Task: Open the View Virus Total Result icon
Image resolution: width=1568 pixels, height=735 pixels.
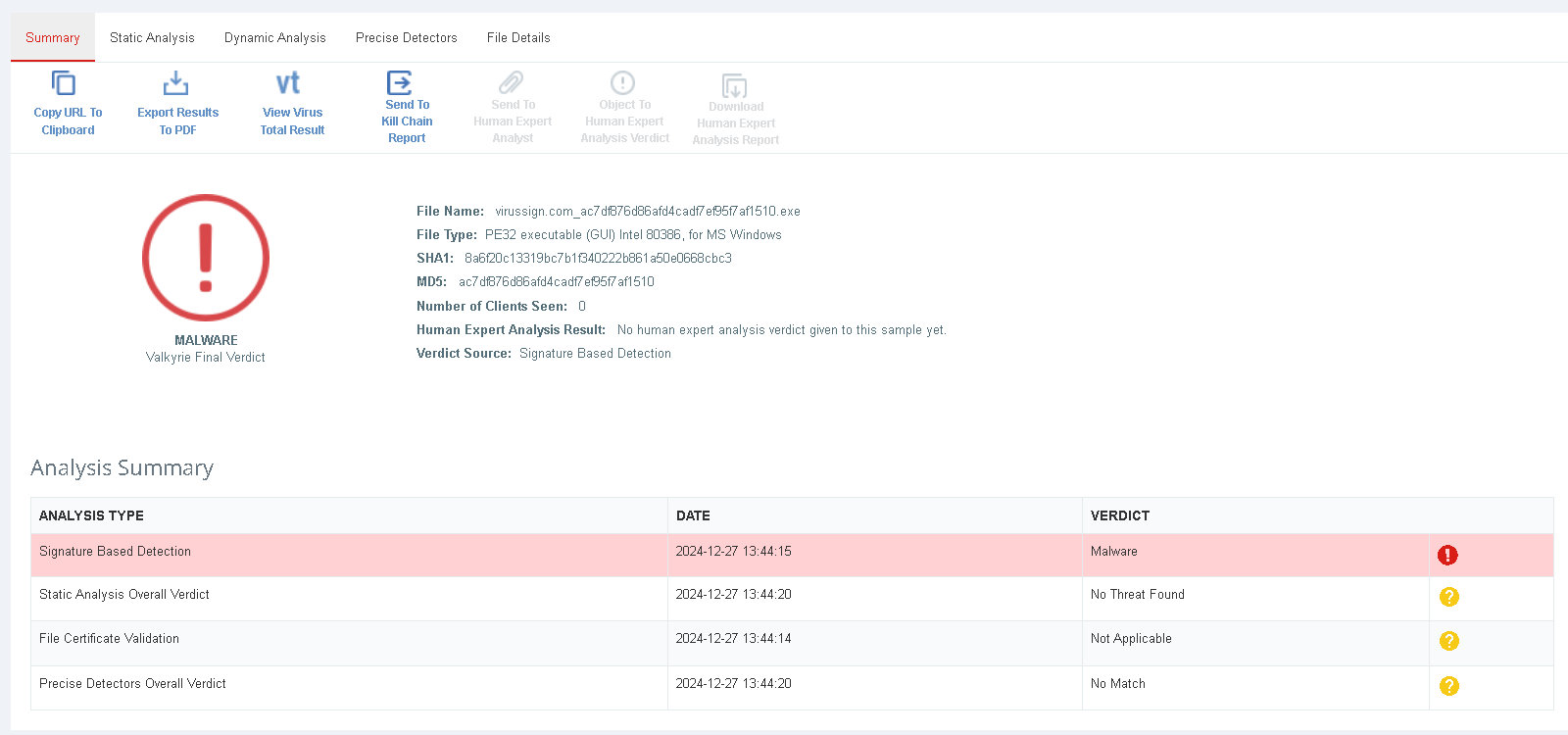Action: pyautogui.click(x=288, y=83)
